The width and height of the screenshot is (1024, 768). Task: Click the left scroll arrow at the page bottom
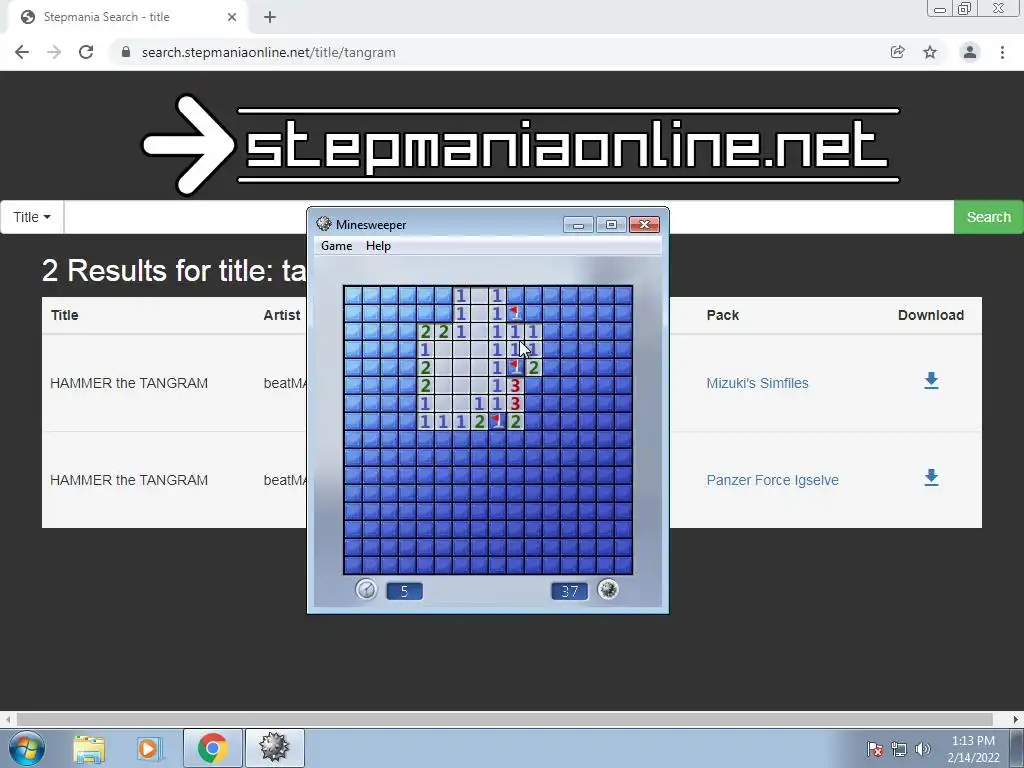[x=7, y=719]
